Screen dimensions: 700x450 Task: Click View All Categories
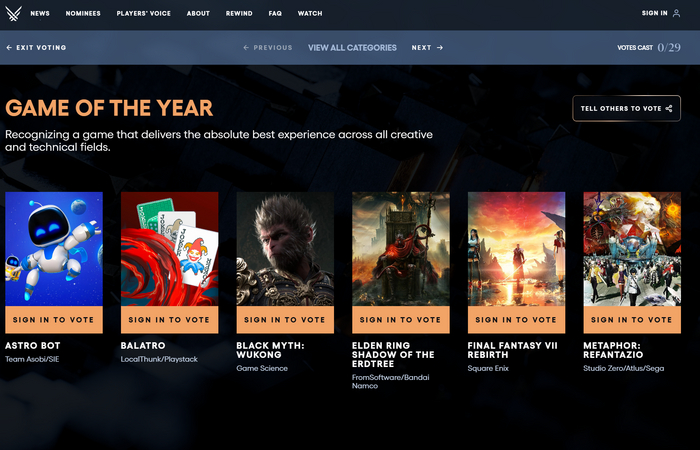pos(352,47)
